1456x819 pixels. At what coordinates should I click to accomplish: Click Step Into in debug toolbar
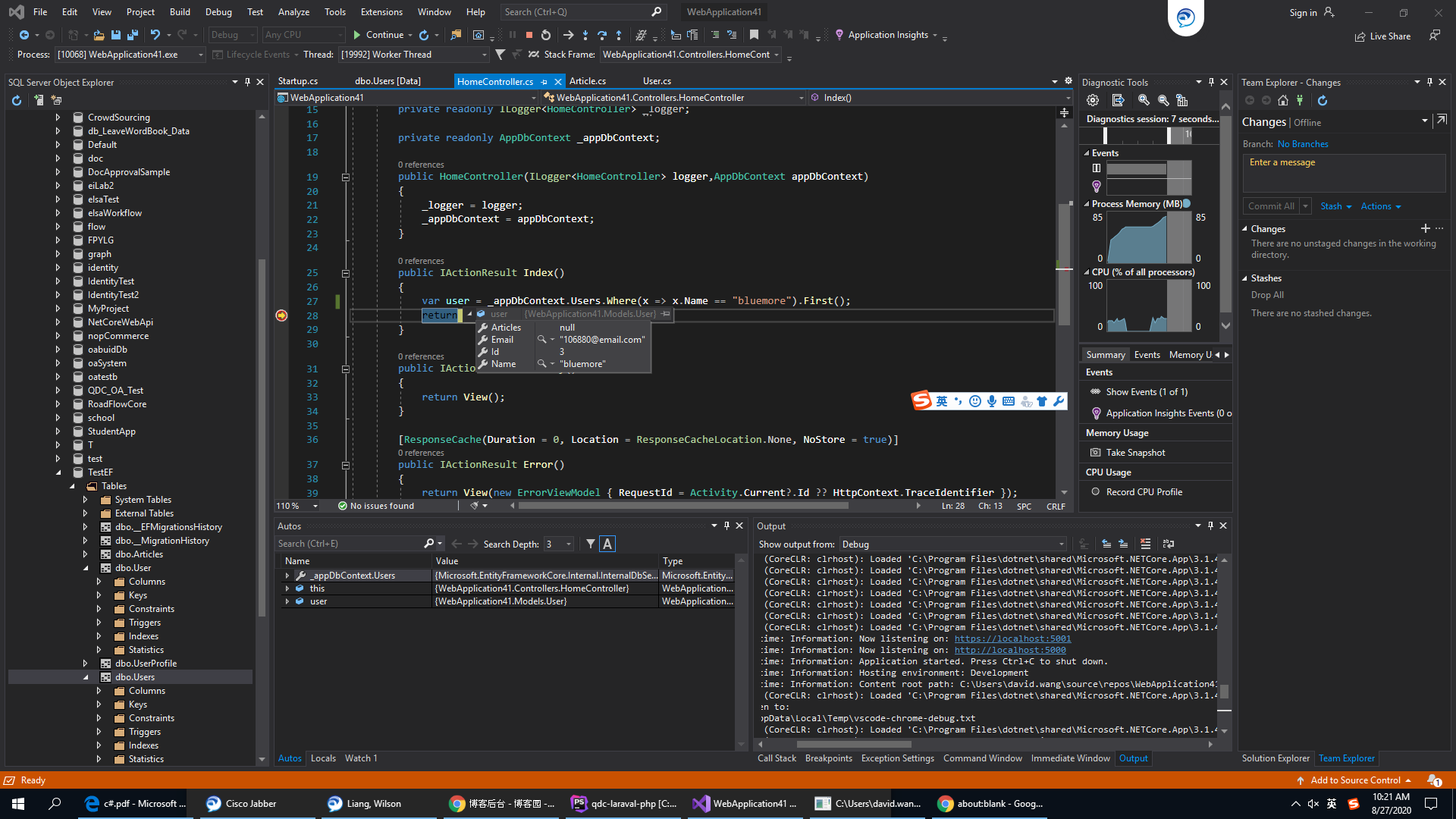[585, 35]
